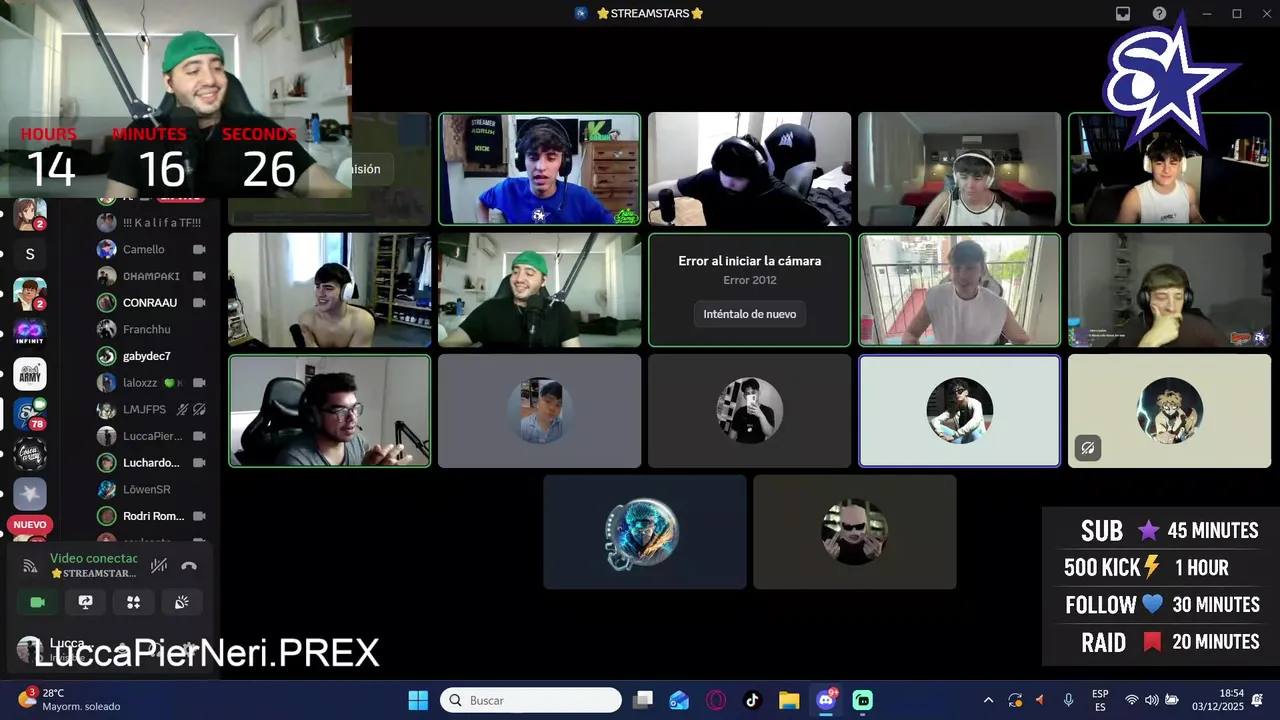1280x720 pixels.
Task: Click camera icon next to Camello
Action: pyautogui.click(x=199, y=249)
